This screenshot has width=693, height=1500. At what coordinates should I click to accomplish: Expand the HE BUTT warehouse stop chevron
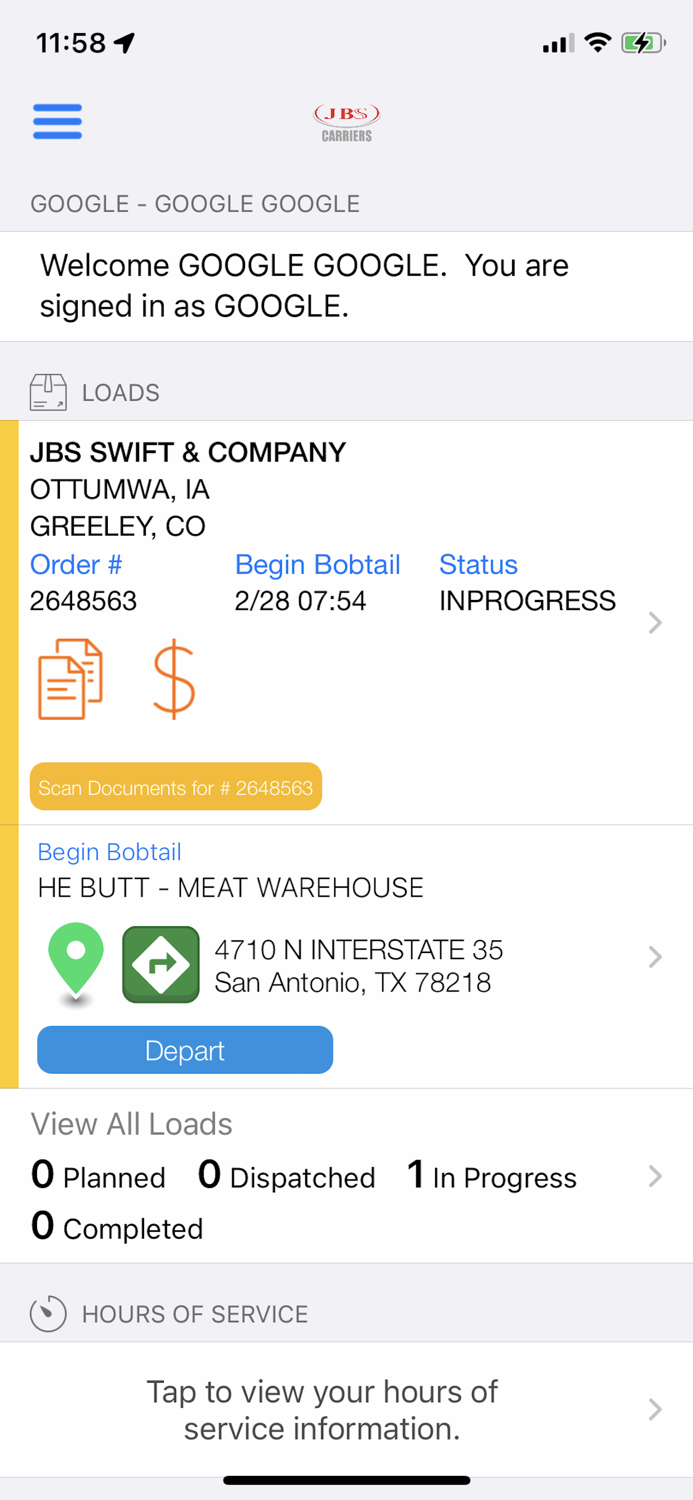pyautogui.click(x=655, y=957)
